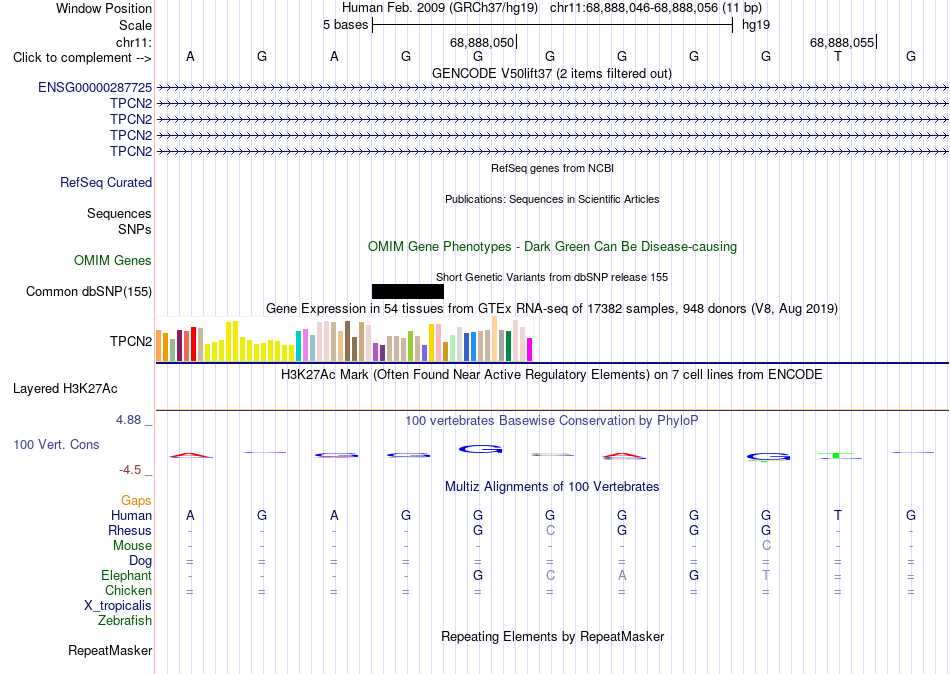Click the C base in the Mouse row
950x674 pixels.
(766, 546)
